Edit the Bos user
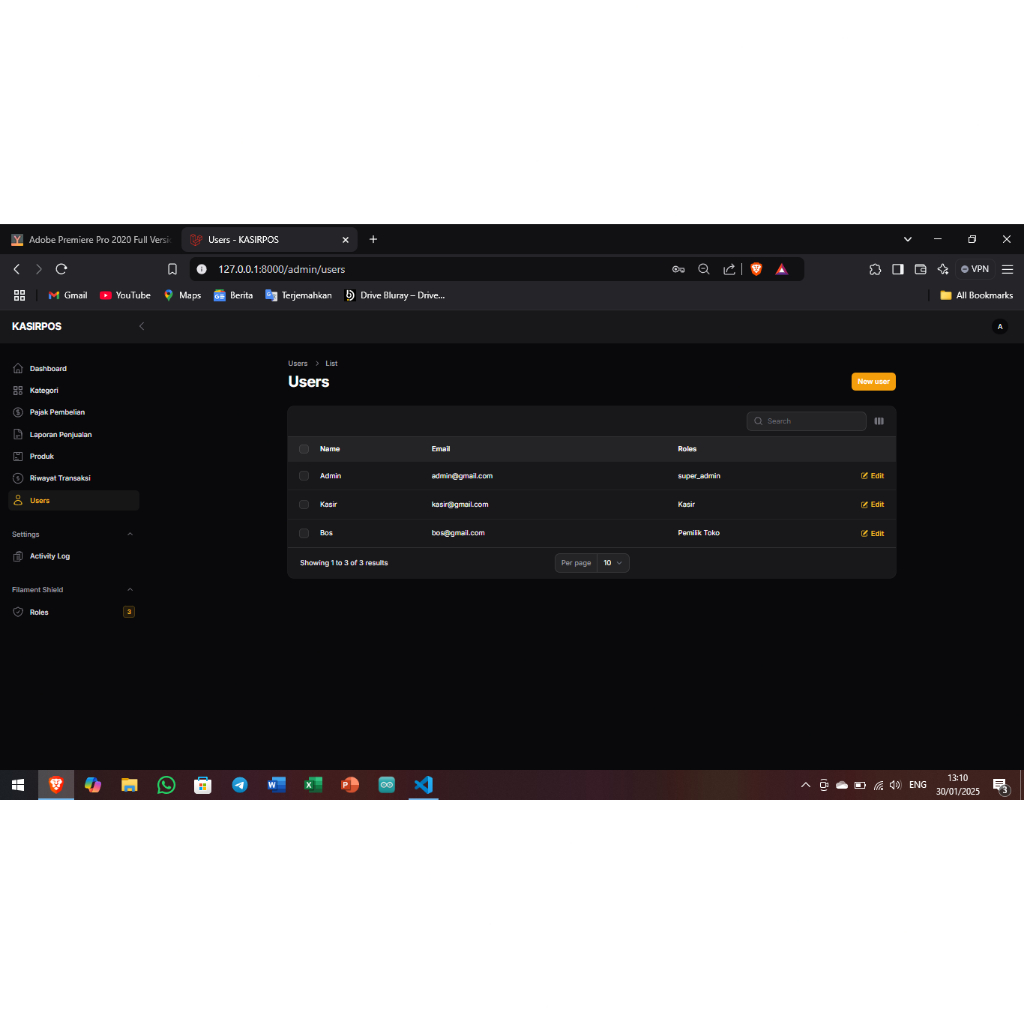The height and width of the screenshot is (1024, 1024). 872,534
